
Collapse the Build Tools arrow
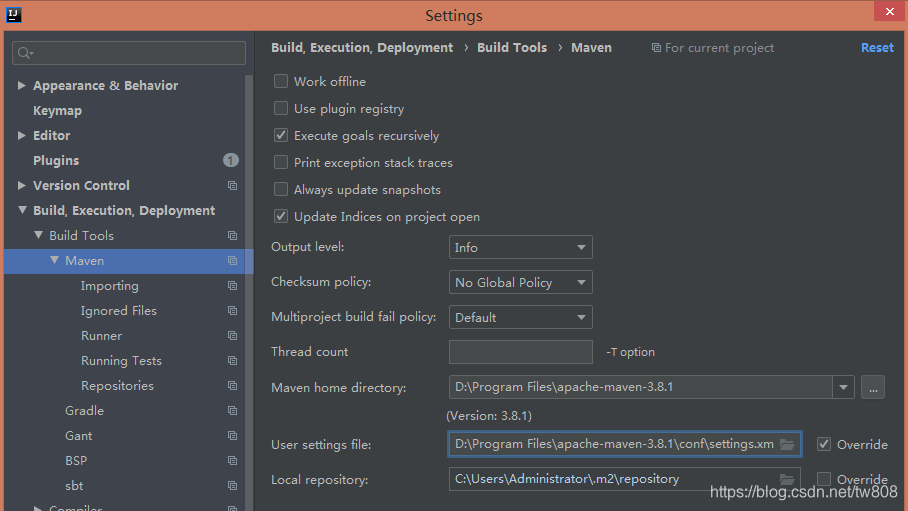click(38, 235)
